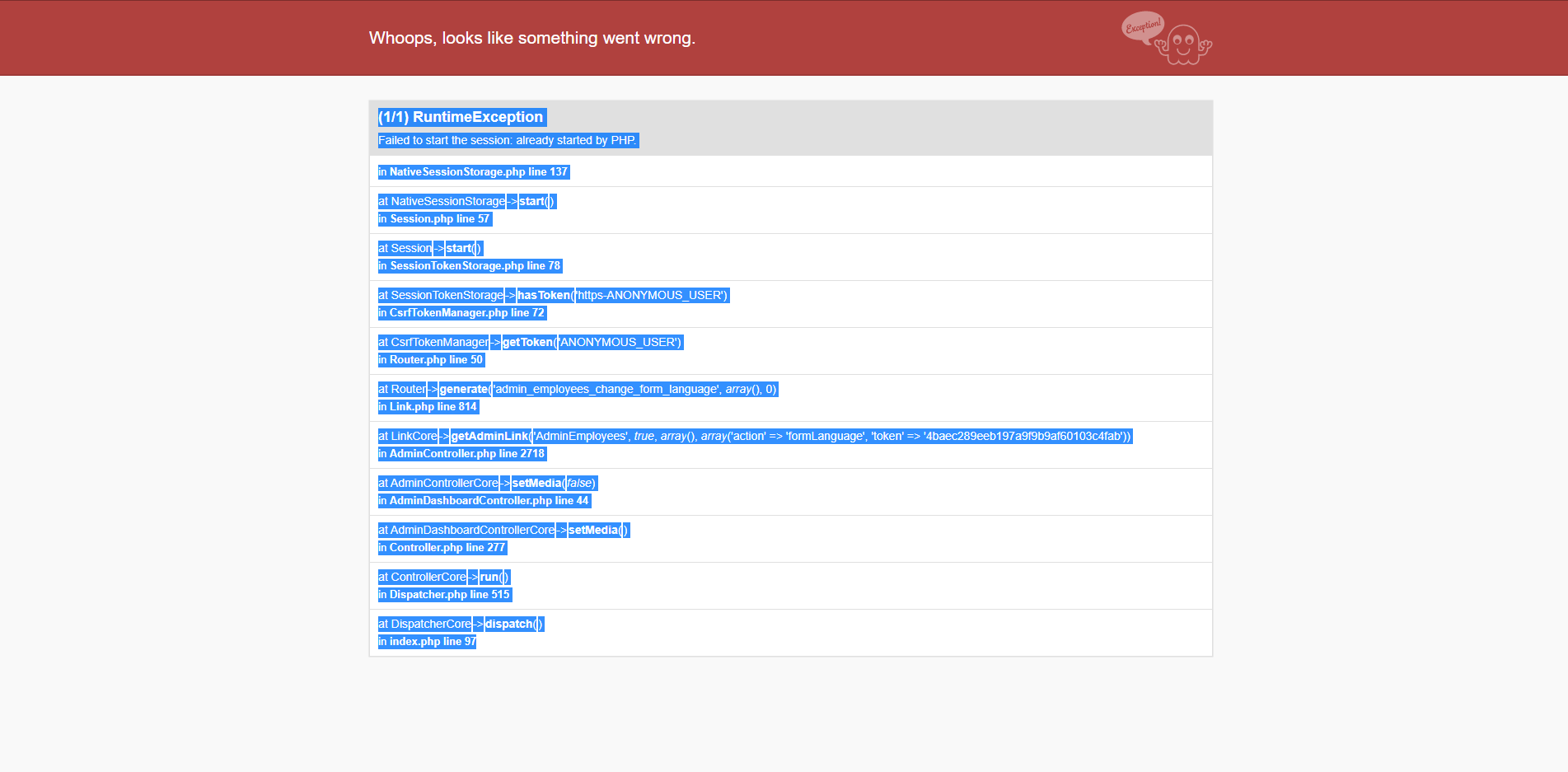Screen dimensions: 1568x772
Task: Click the 'getAdminLink' method name
Action: coord(489,436)
